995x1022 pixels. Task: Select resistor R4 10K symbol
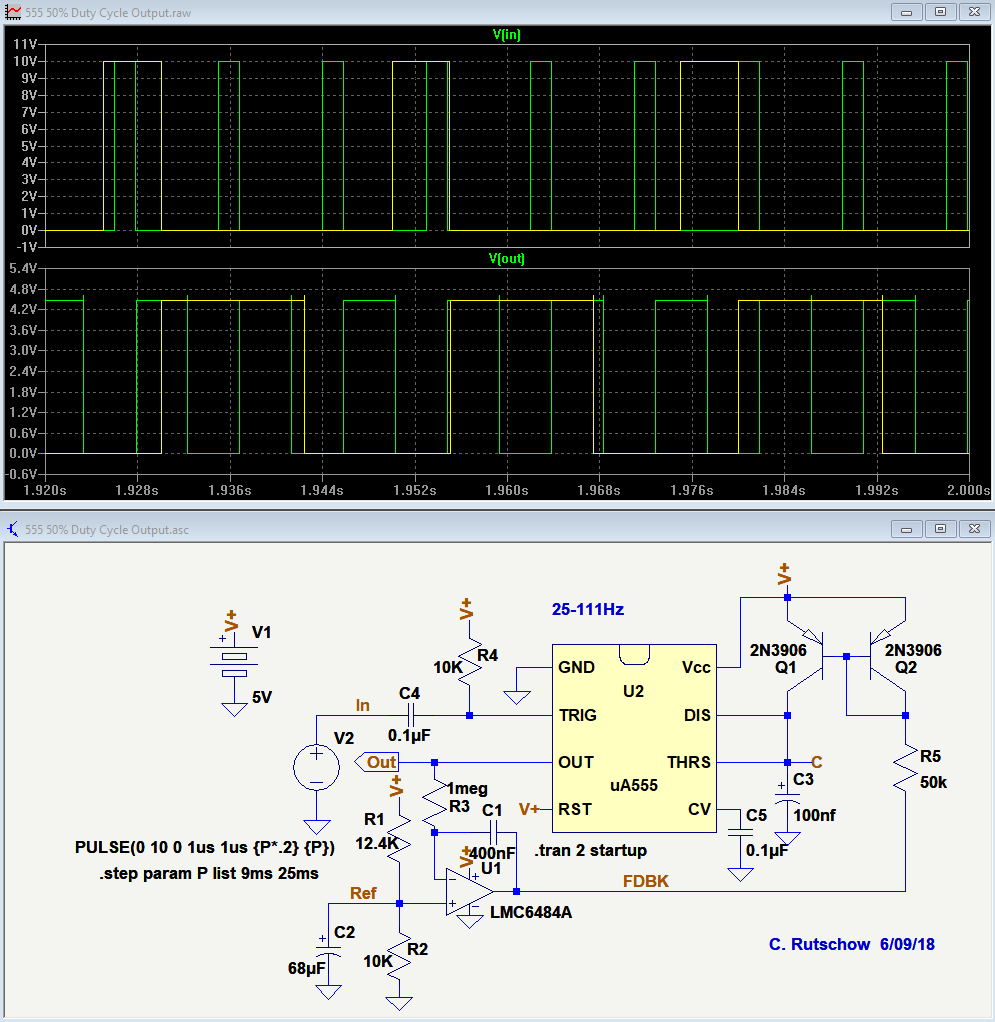[x=469, y=661]
